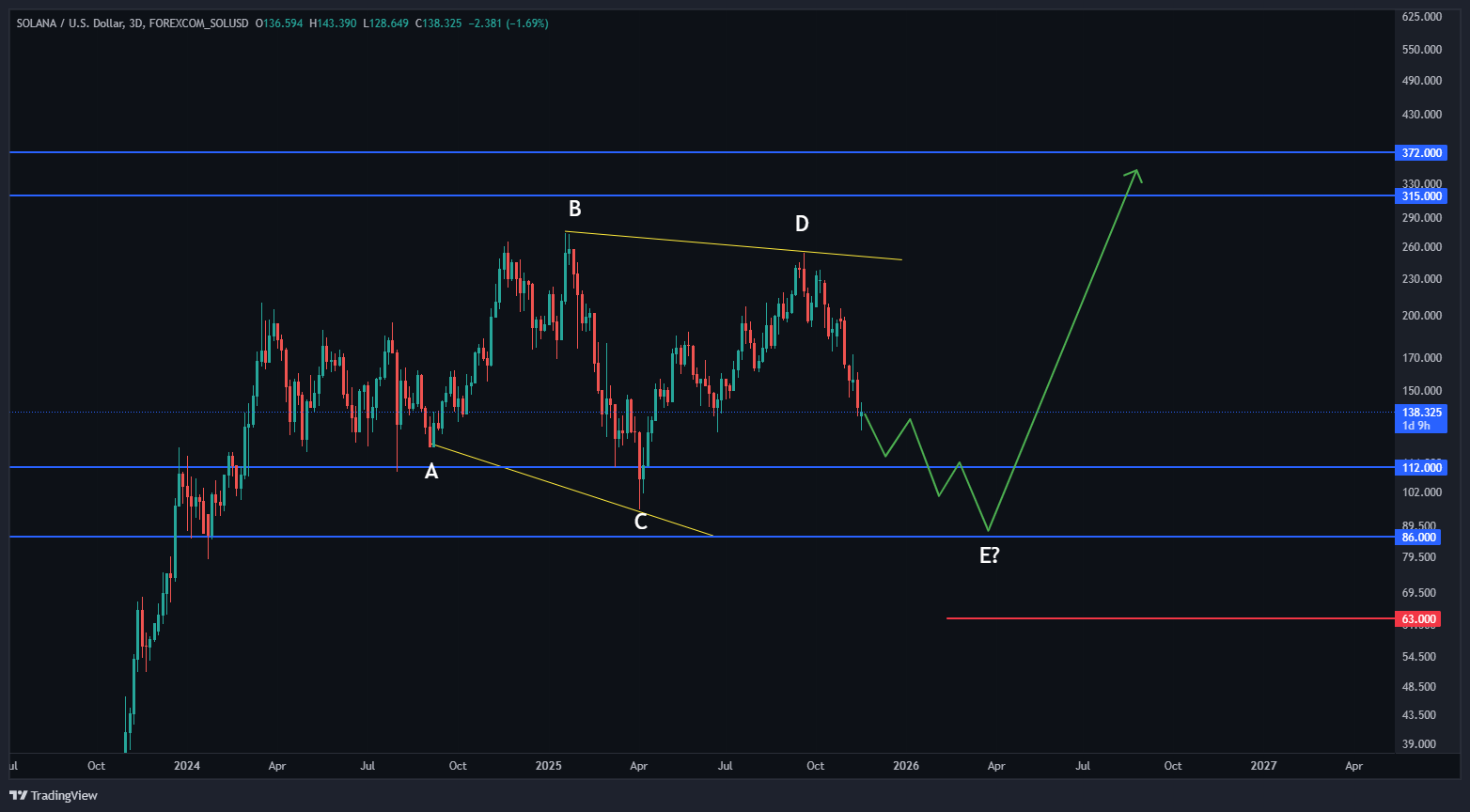This screenshot has width=1470, height=812.
Task: Select the lower yellow trendline A to C
Action: (x=573, y=490)
